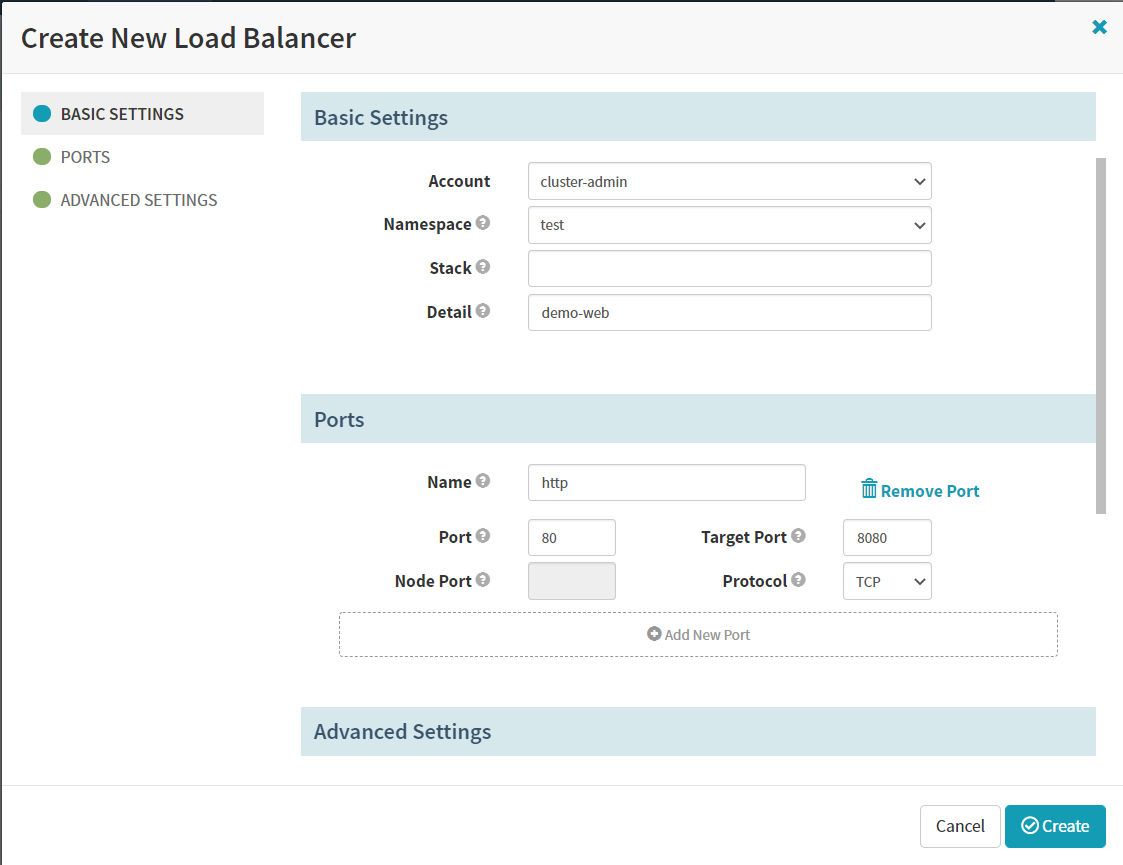Click the plus icon in Add New Port
This screenshot has height=865, width=1123.
coord(654,634)
